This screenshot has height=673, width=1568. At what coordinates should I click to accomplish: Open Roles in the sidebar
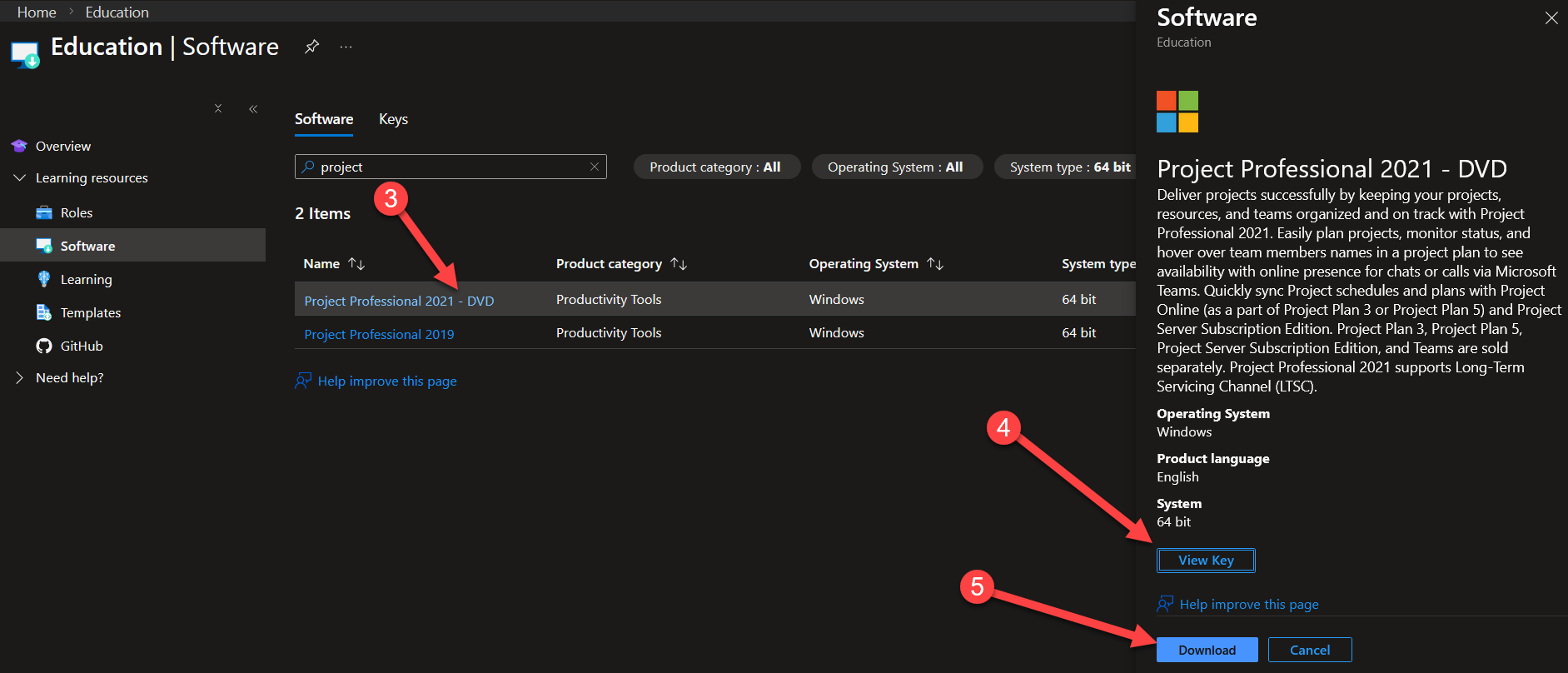77,212
